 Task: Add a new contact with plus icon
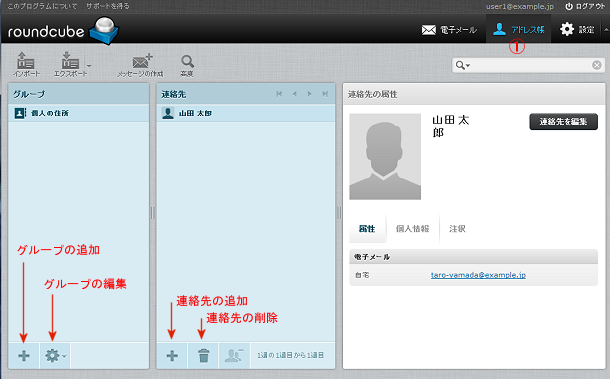(172, 356)
